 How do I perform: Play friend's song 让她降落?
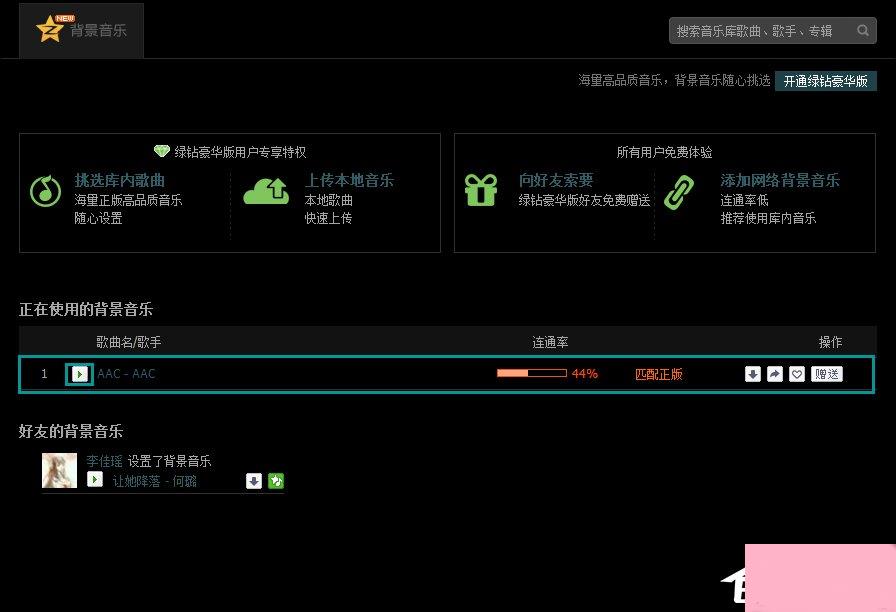(95, 479)
